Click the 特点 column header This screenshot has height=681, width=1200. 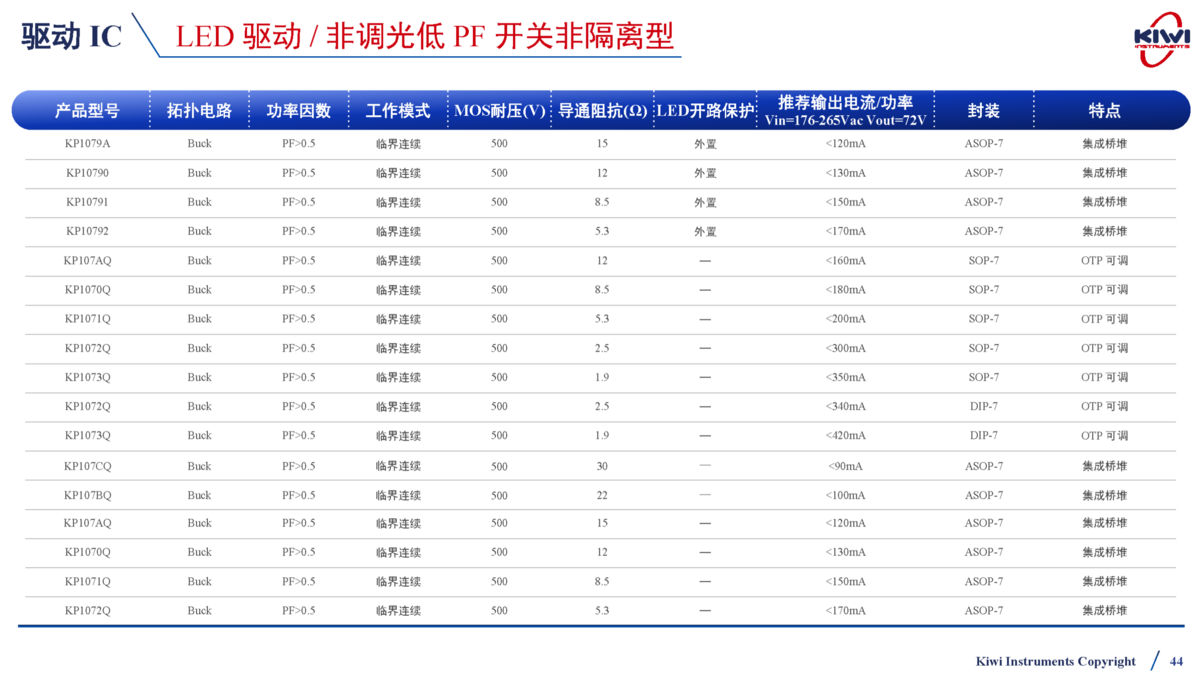tap(1104, 111)
